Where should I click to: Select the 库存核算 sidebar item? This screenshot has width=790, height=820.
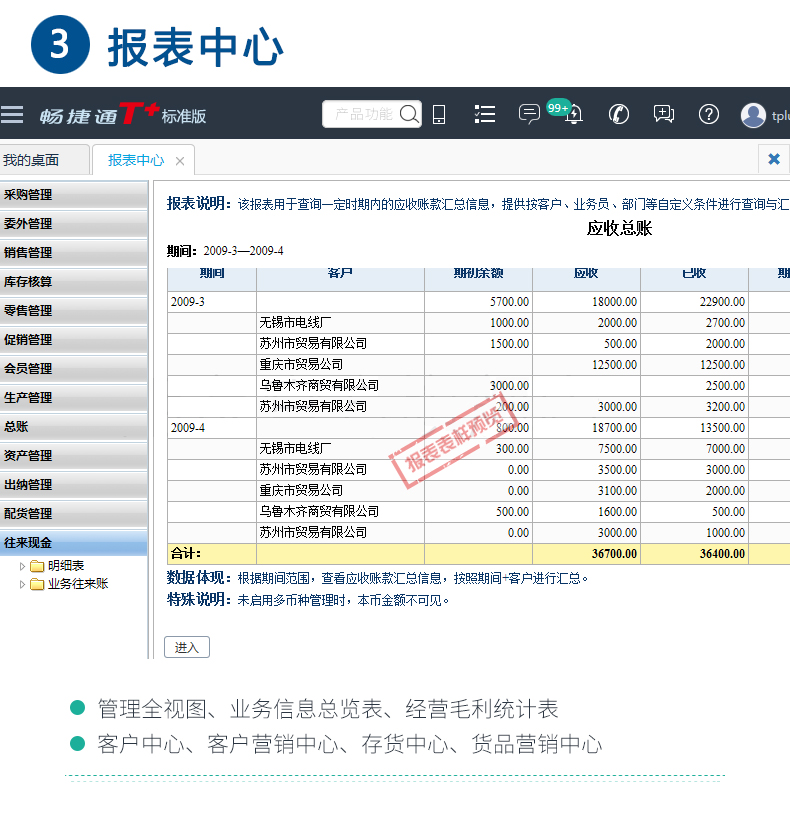pyautogui.click(x=74, y=282)
